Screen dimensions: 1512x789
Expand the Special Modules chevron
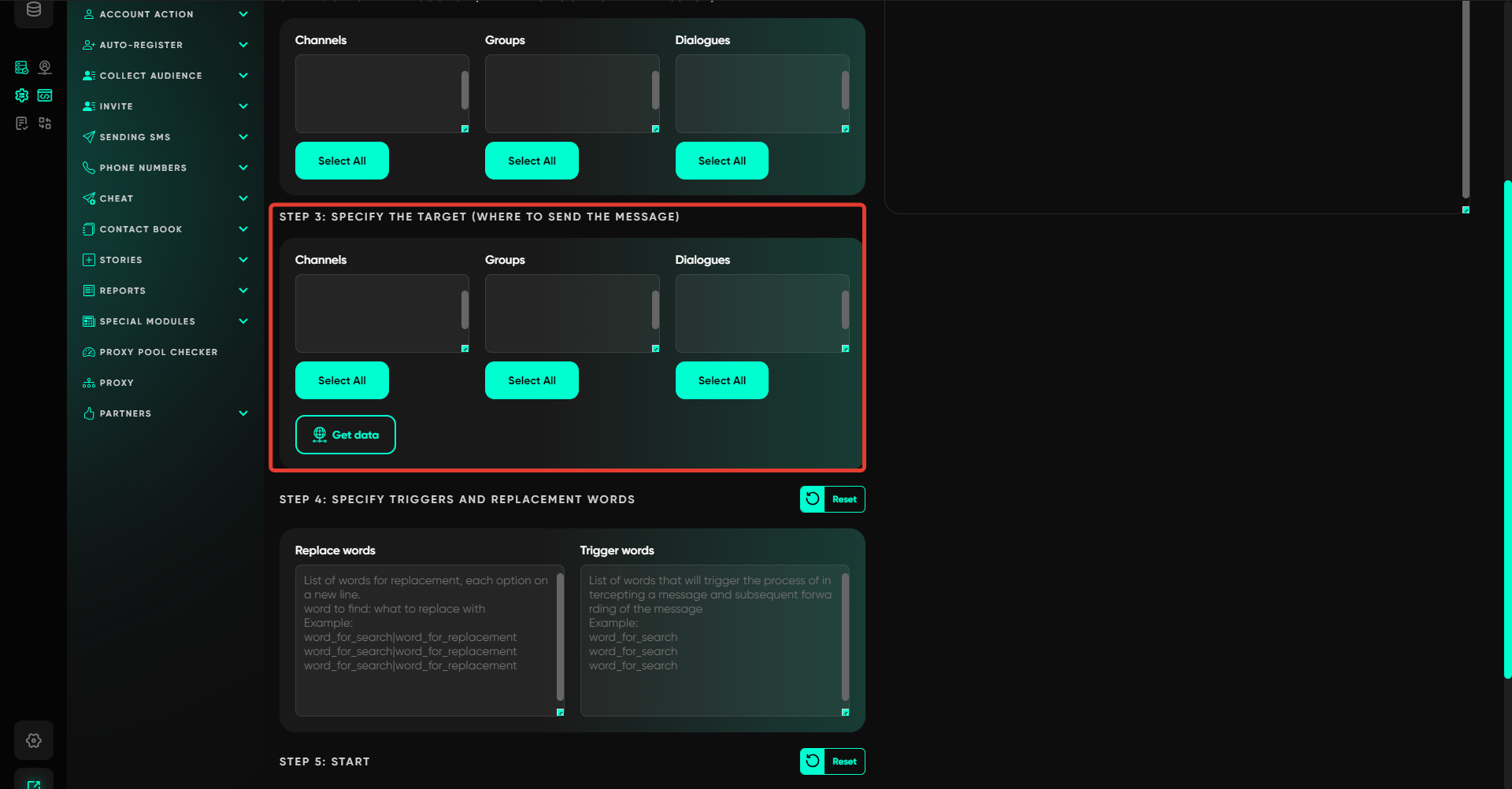tap(243, 321)
